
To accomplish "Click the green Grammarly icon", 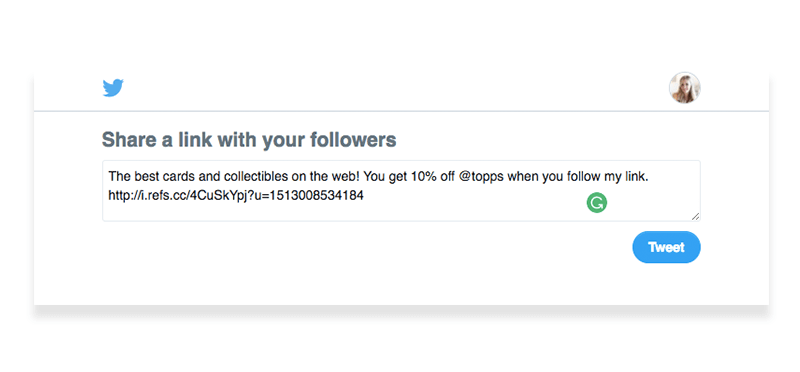I will tap(596, 203).
